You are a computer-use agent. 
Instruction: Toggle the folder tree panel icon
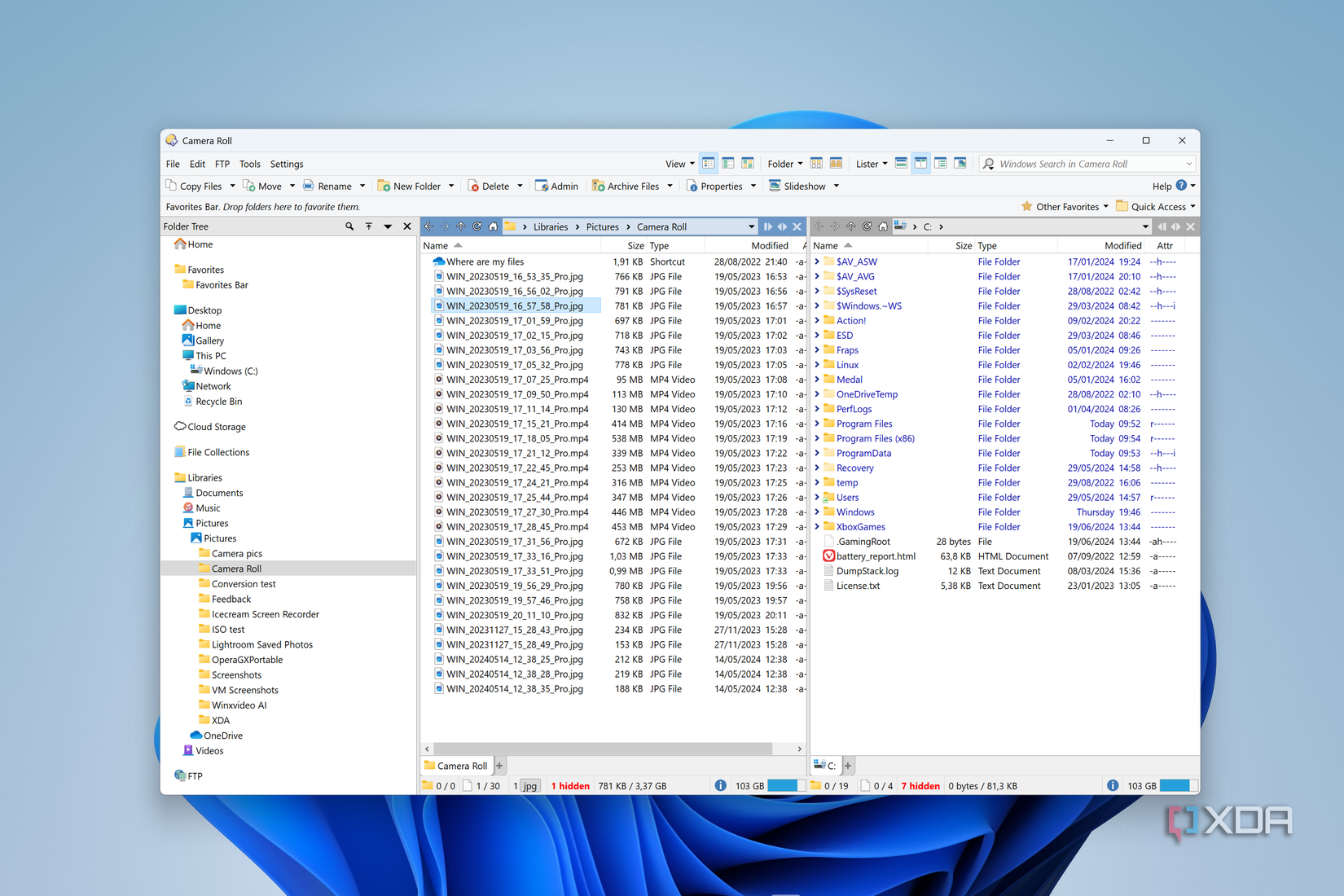[941, 164]
